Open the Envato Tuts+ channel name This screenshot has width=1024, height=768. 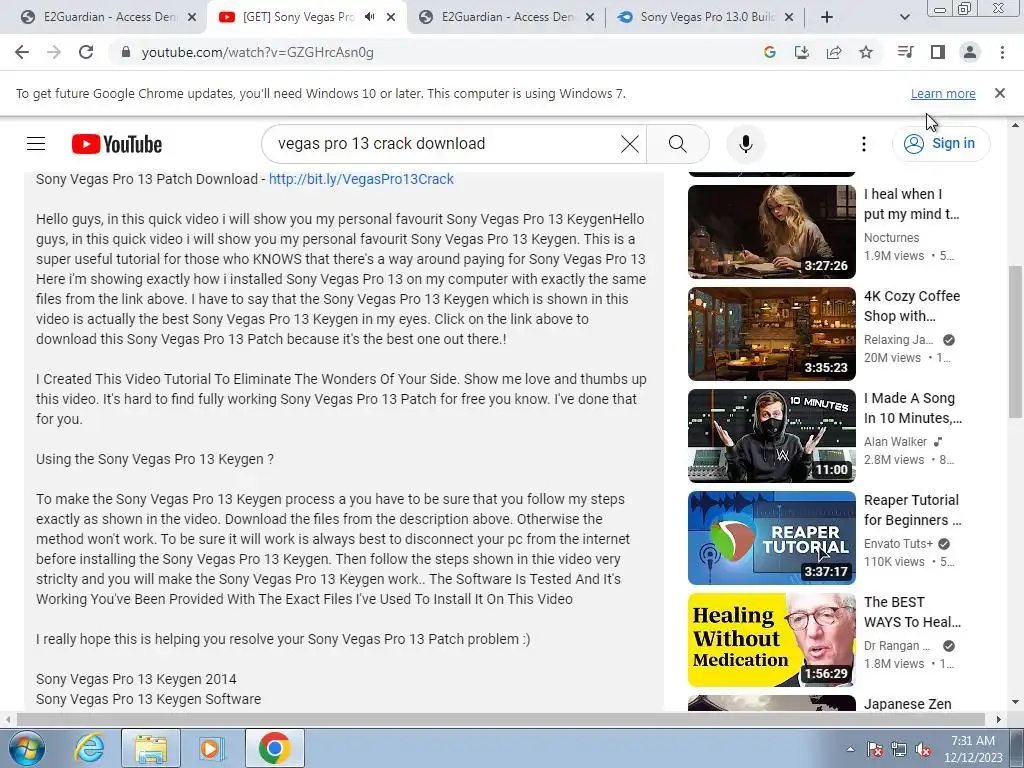pos(899,543)
